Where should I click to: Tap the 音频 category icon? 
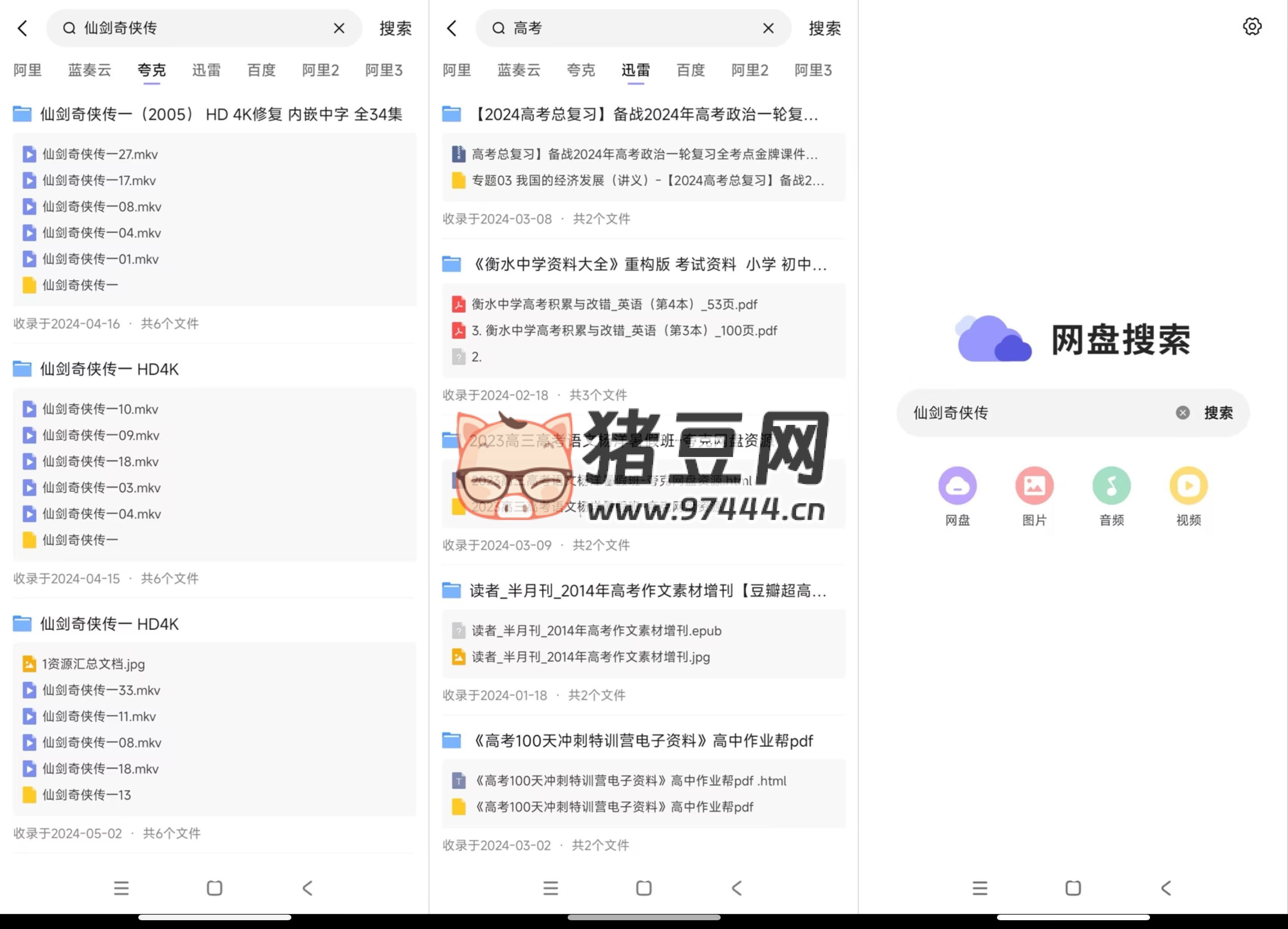pyautogui.click(x=1111, y=485)
